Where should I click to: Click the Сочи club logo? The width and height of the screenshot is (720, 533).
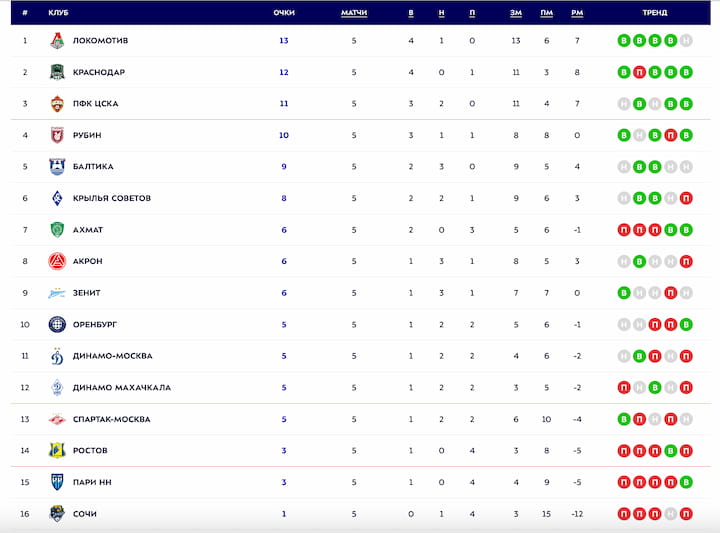[57, 514]
